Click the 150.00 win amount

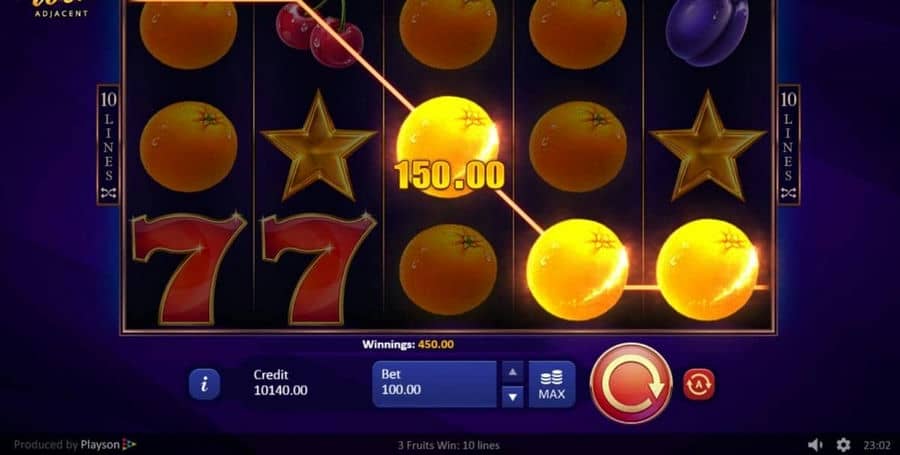click(449, 175)
